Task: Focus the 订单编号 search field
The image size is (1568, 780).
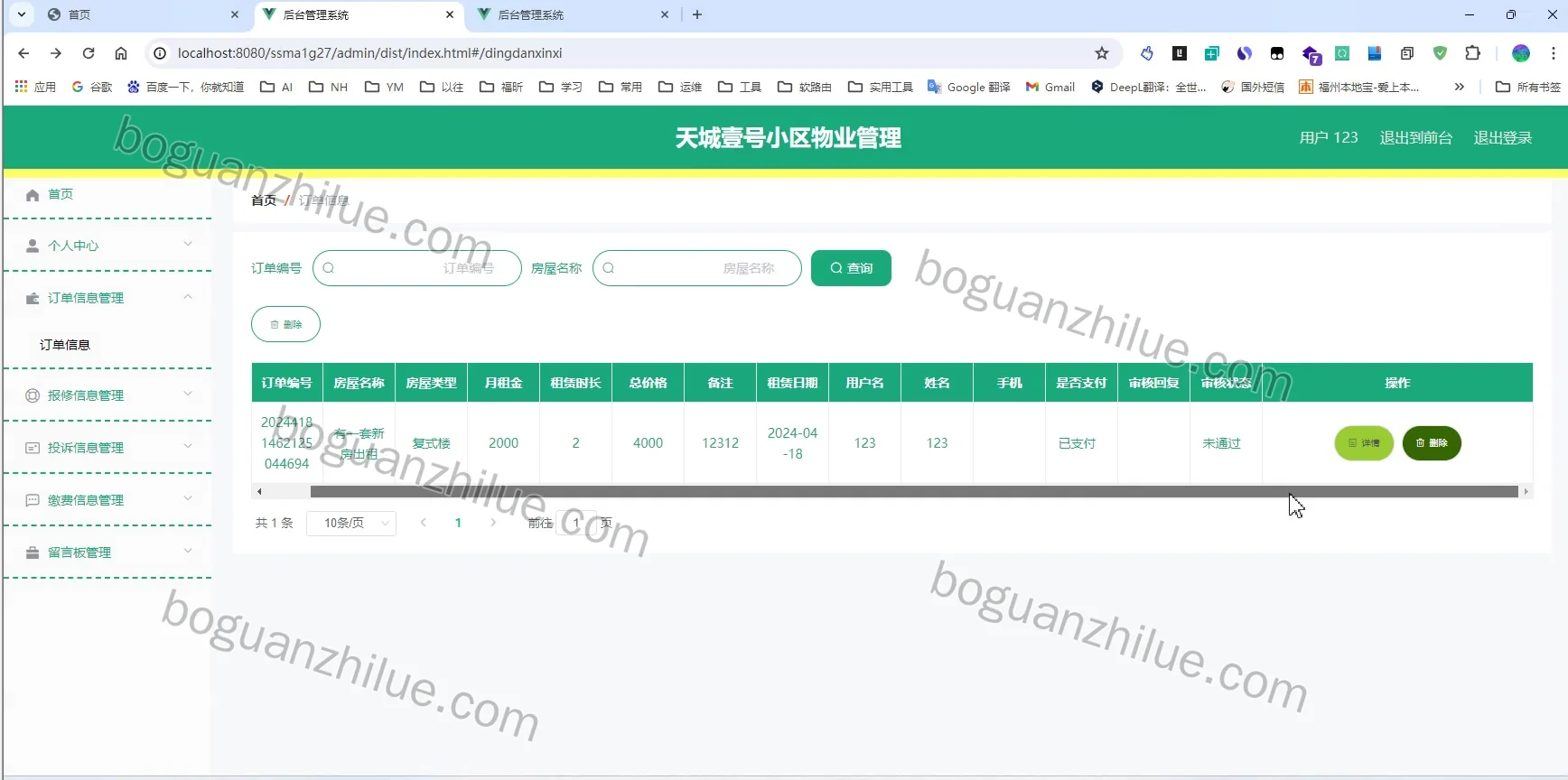Action: pos(417,268)
